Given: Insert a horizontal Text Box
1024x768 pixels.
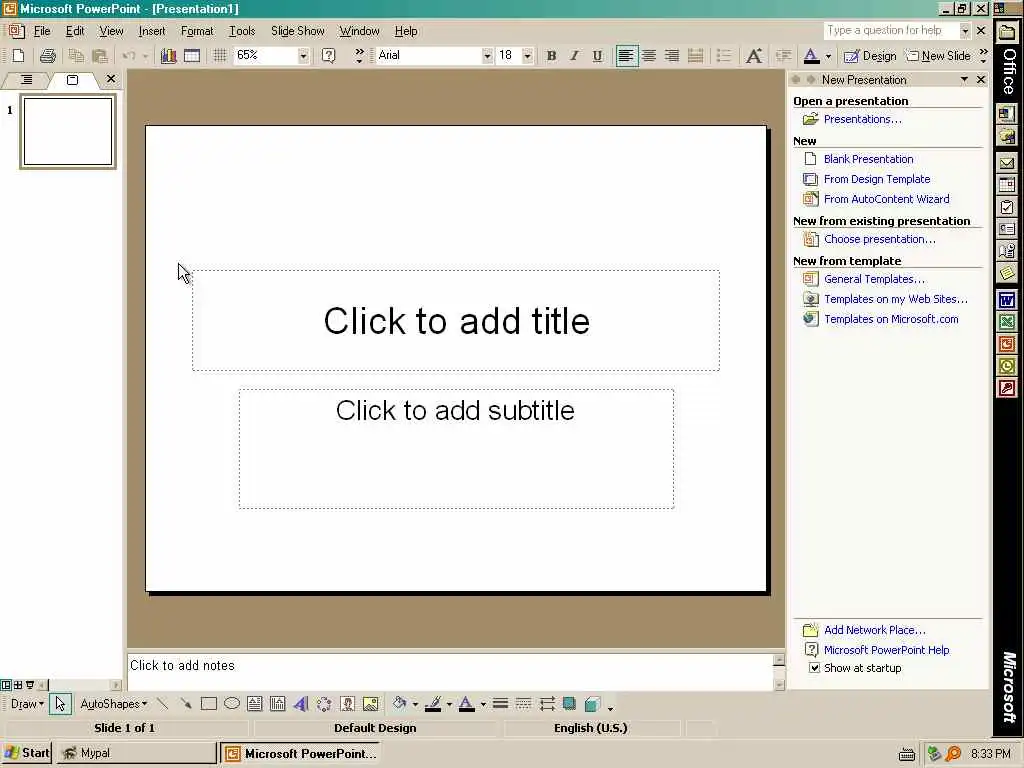Looking at the screenshot, I should (x=255, y=704).
